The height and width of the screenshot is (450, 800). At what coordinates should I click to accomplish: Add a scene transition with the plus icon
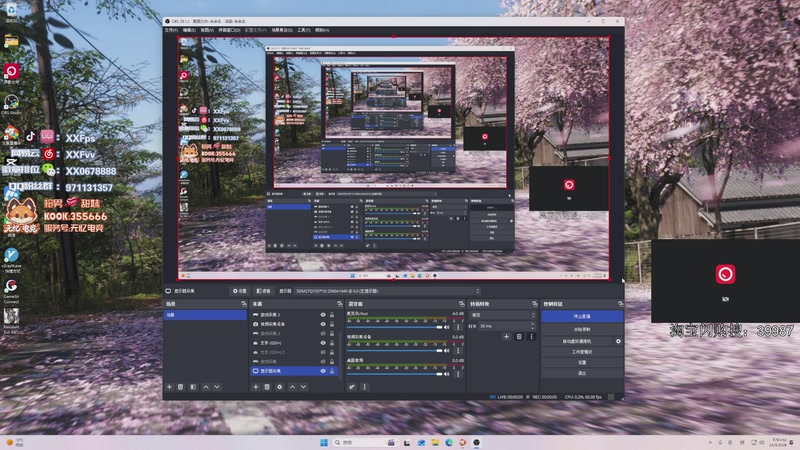[506, 337]
